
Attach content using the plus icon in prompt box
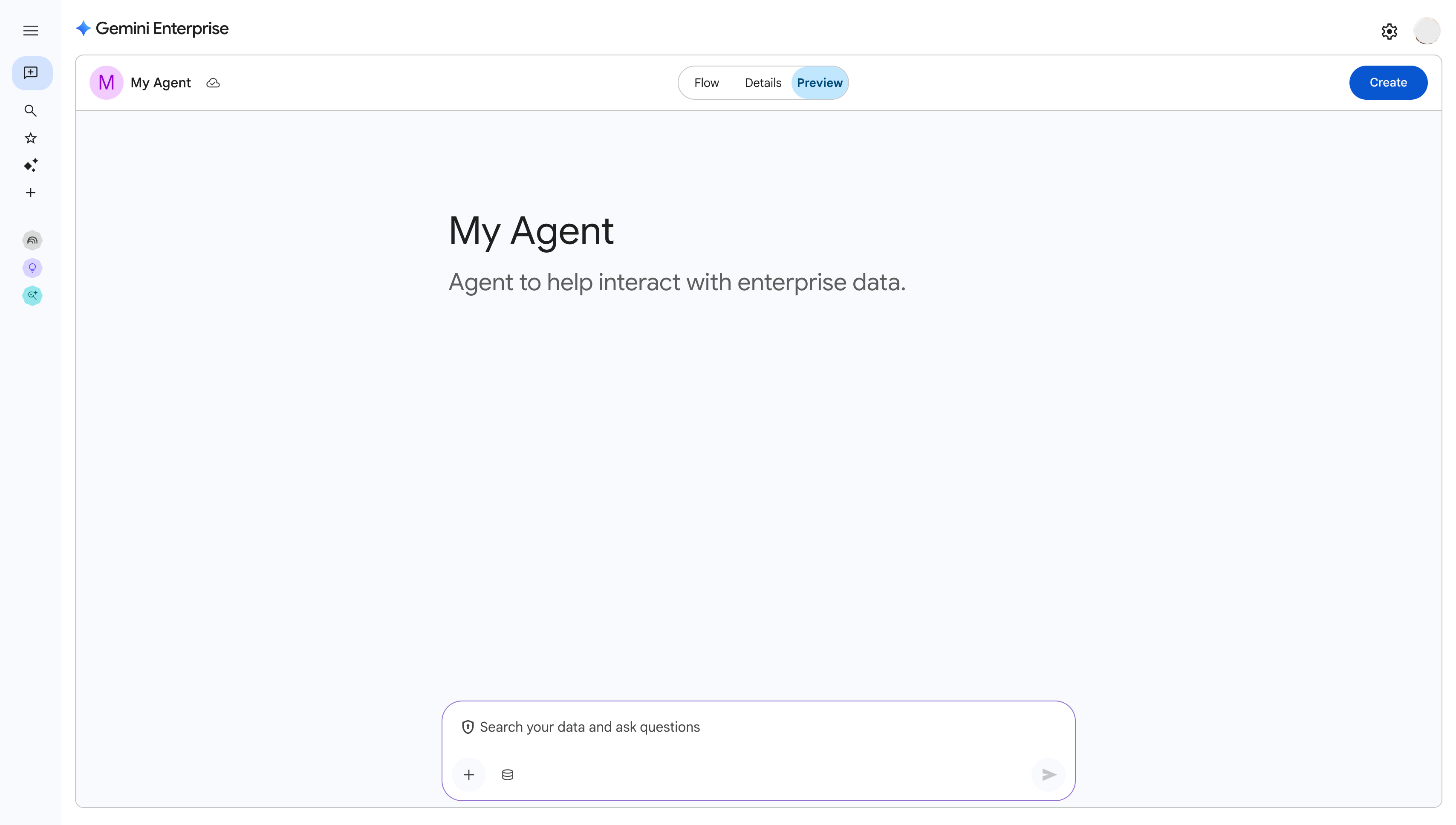[x=469, y=774]
